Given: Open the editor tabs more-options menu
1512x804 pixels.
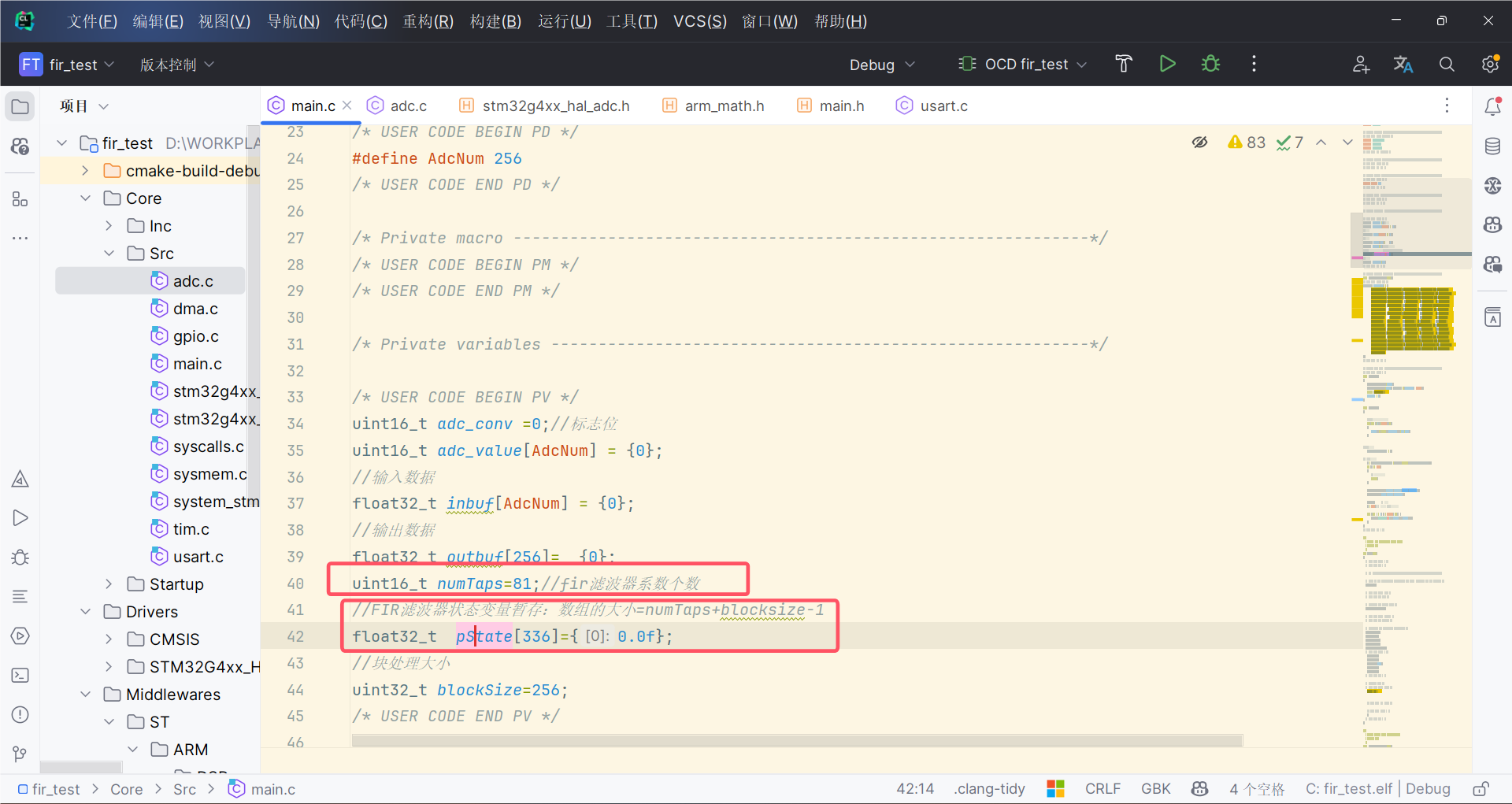Looking at the screenshot, I should pyautogui.click(x=1447, y=106).
